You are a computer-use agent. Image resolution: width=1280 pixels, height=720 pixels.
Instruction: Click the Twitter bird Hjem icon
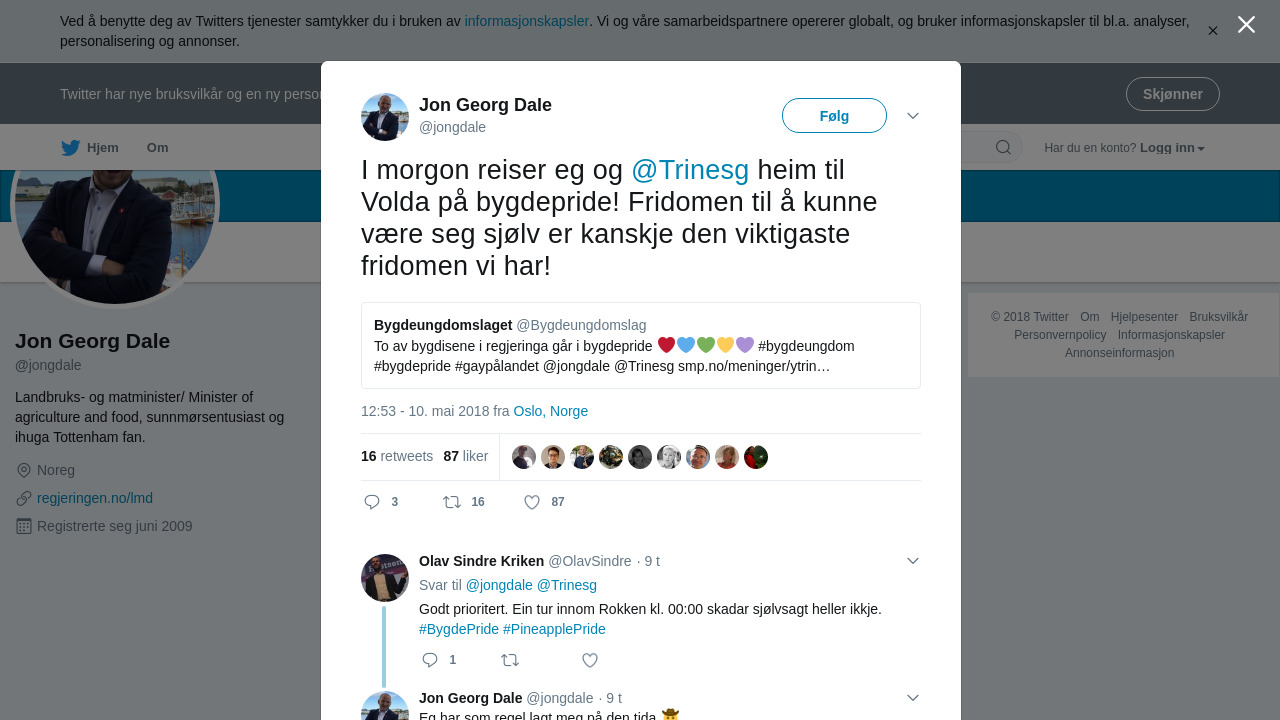(70, 148)
